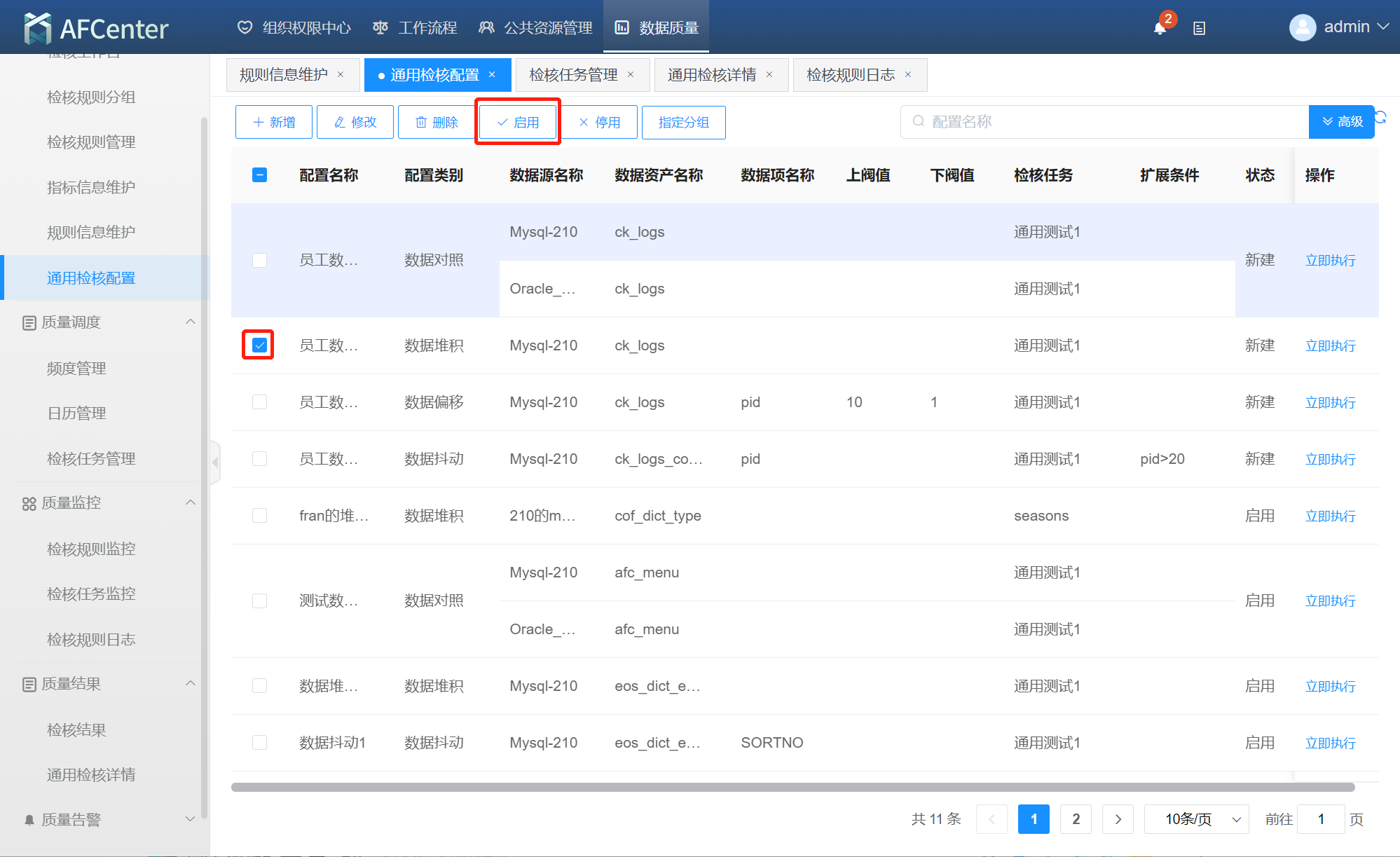
Task: Collapse the sidebar using the arrow handle
Action: [215, 462]
